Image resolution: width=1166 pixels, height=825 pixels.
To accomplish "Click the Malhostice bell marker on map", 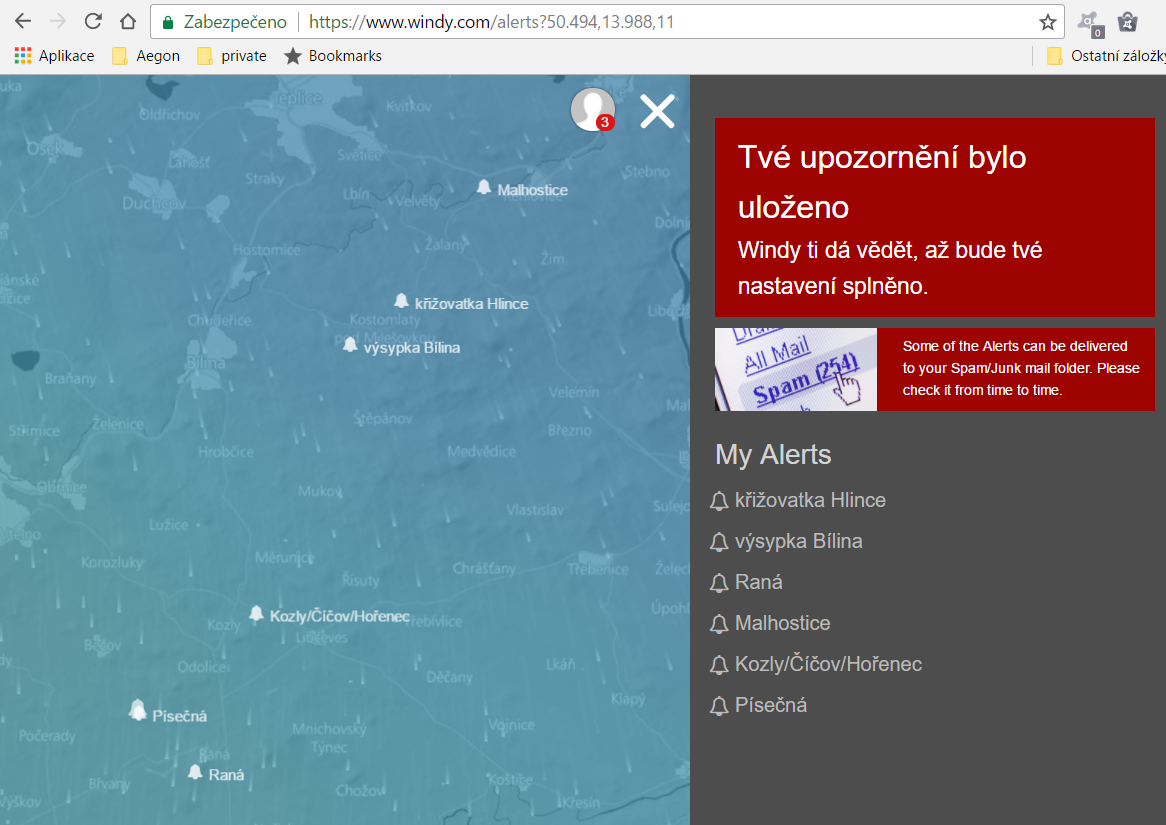I will pyautogui.click(x=484, y=188).
